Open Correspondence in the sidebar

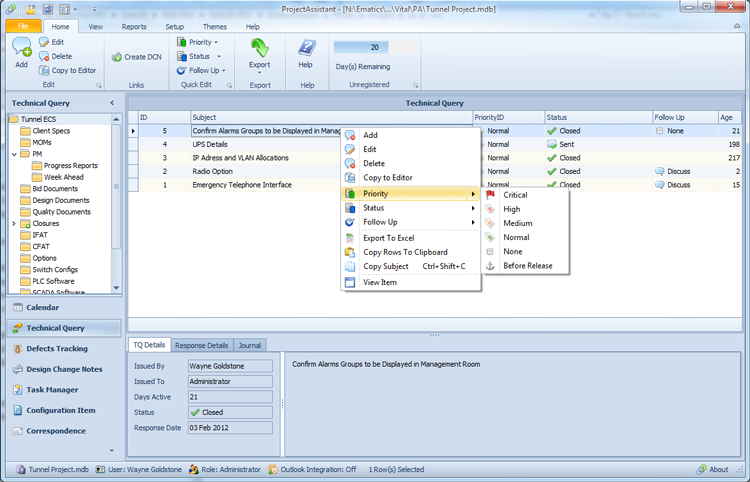pos(64,431)
